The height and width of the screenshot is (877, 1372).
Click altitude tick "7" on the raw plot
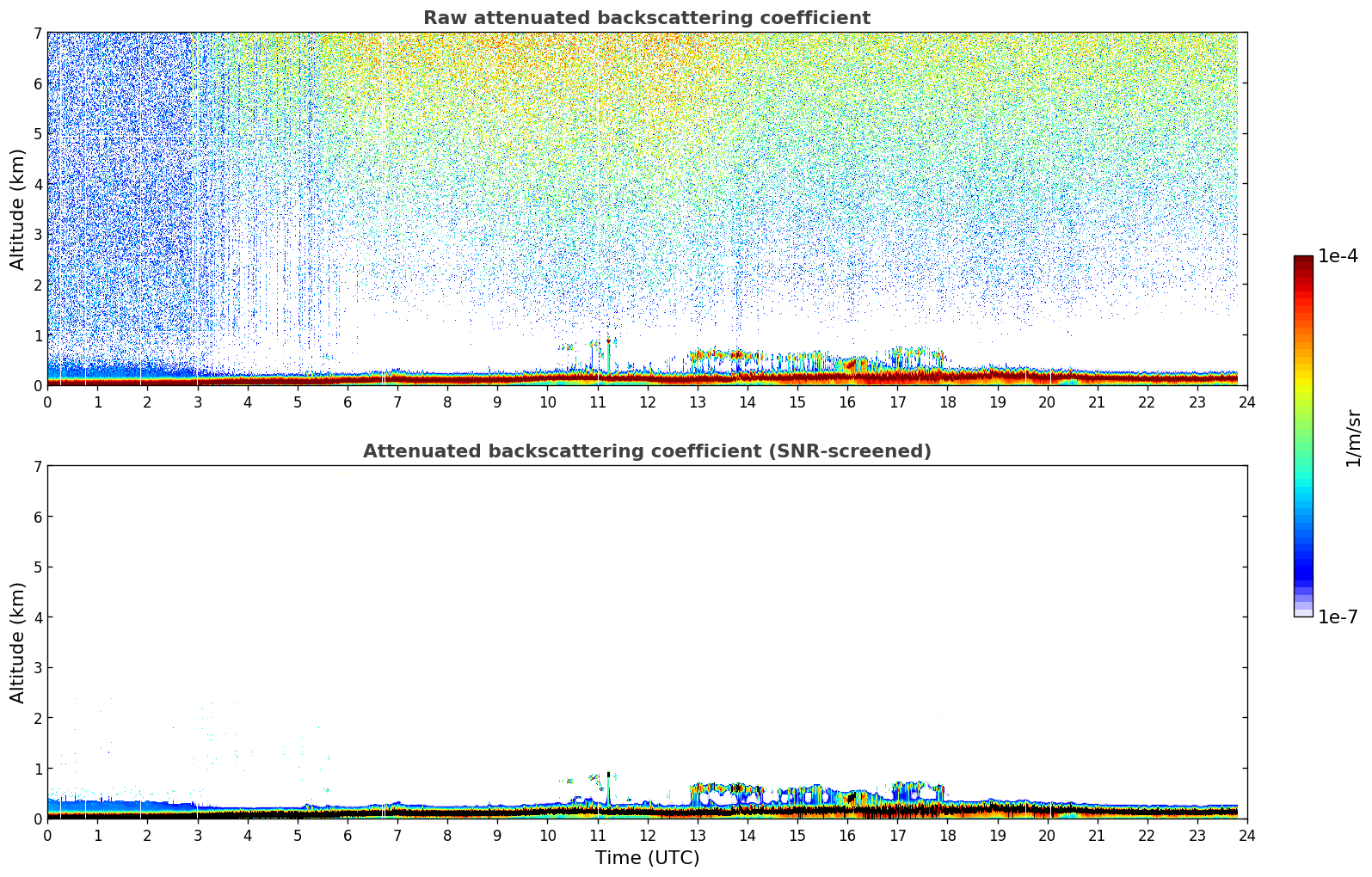point(37,34)
